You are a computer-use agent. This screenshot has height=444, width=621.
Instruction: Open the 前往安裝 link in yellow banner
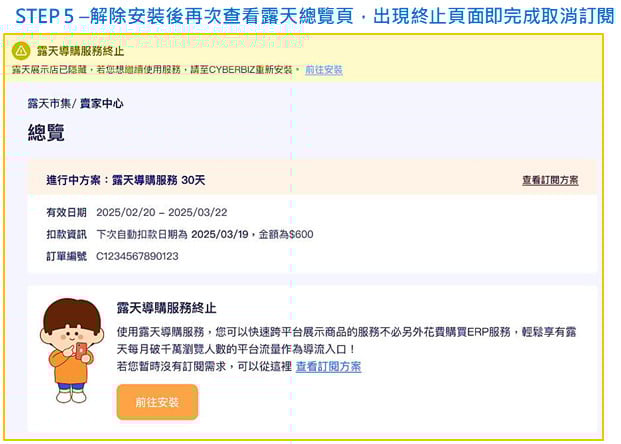324,70
